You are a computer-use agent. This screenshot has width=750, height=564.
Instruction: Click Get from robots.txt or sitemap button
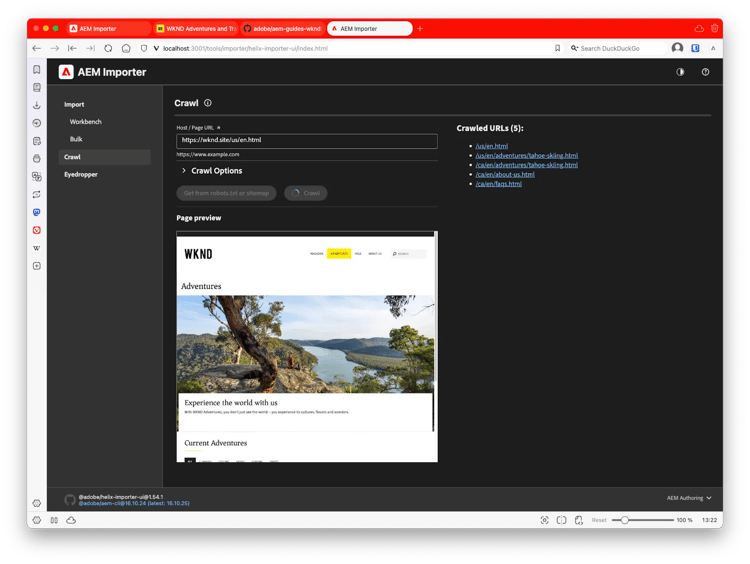tap(226, 193)
